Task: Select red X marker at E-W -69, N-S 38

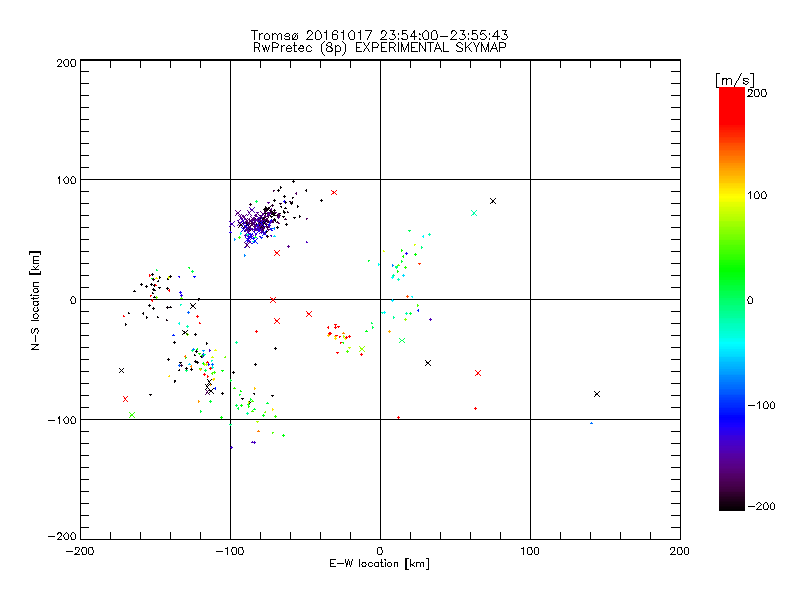Action: (277, 253)
